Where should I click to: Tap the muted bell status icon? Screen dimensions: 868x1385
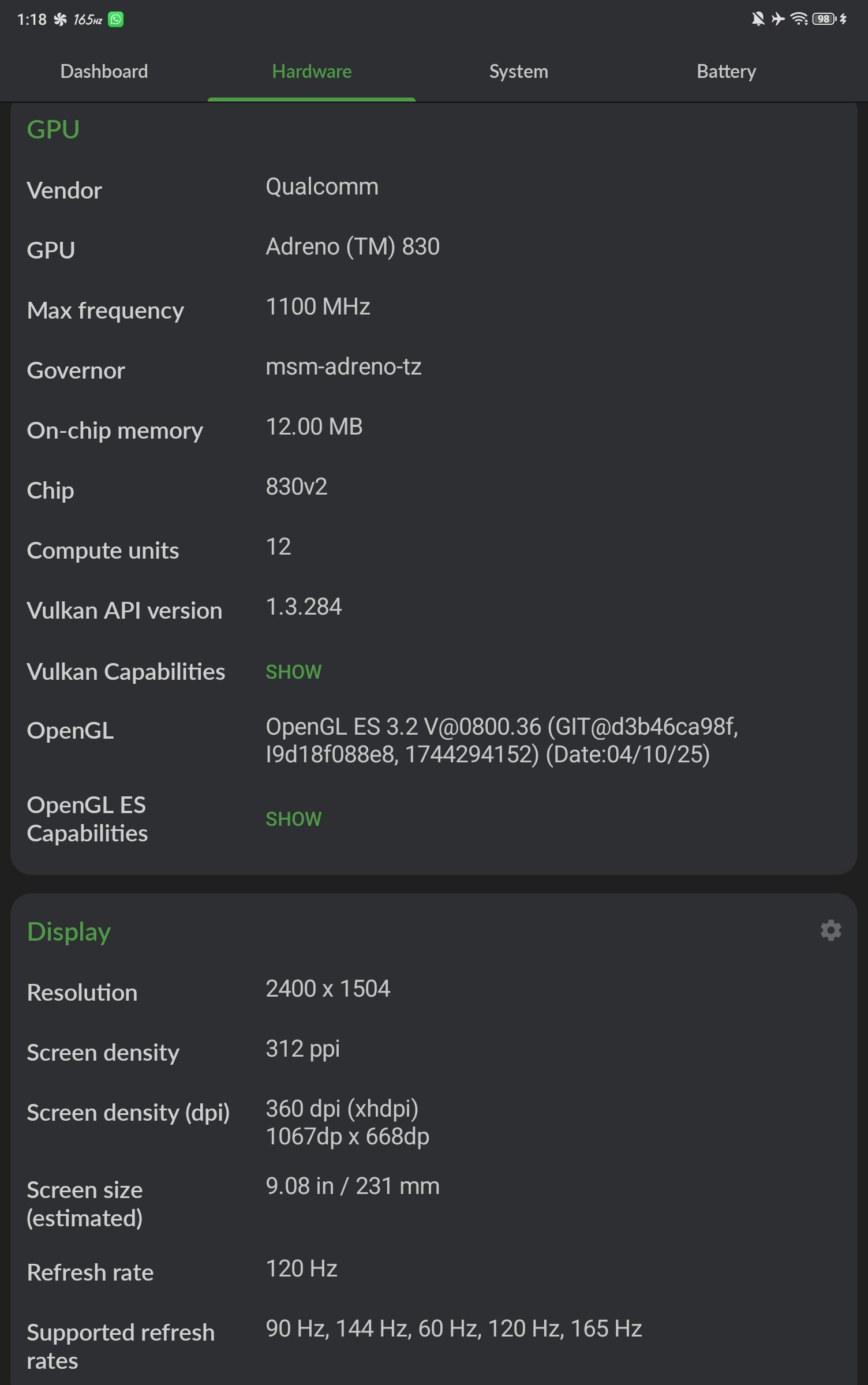pyautogui.click(x=758, y=19)
